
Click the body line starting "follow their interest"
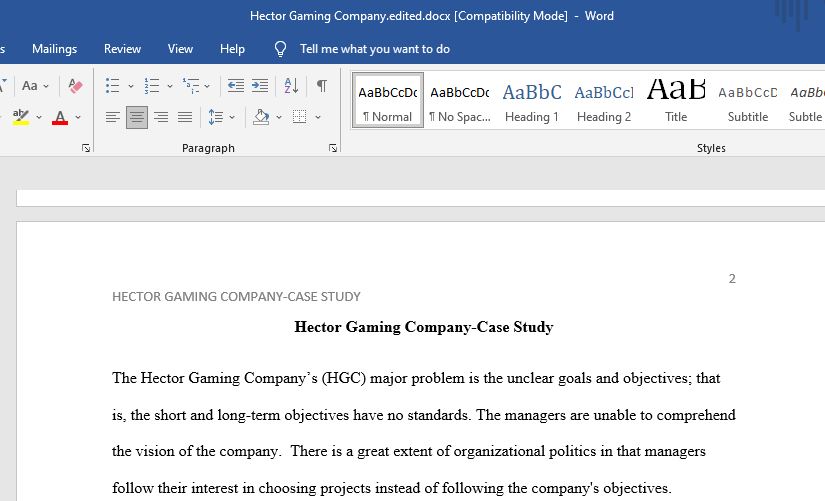pyautogui.click(x=391, y=488)
